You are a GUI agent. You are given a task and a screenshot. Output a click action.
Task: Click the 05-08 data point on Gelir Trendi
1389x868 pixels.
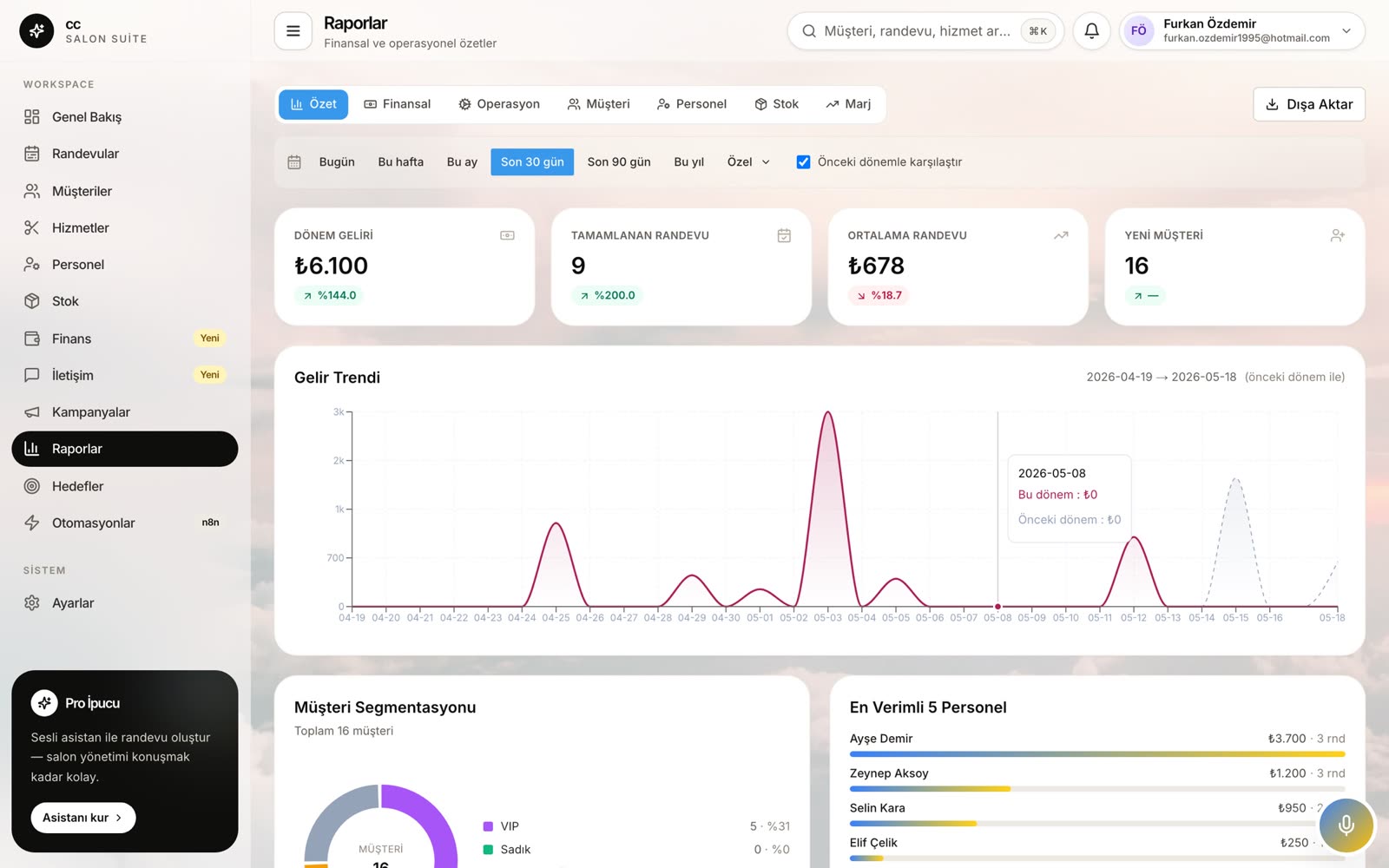(997, 607)
